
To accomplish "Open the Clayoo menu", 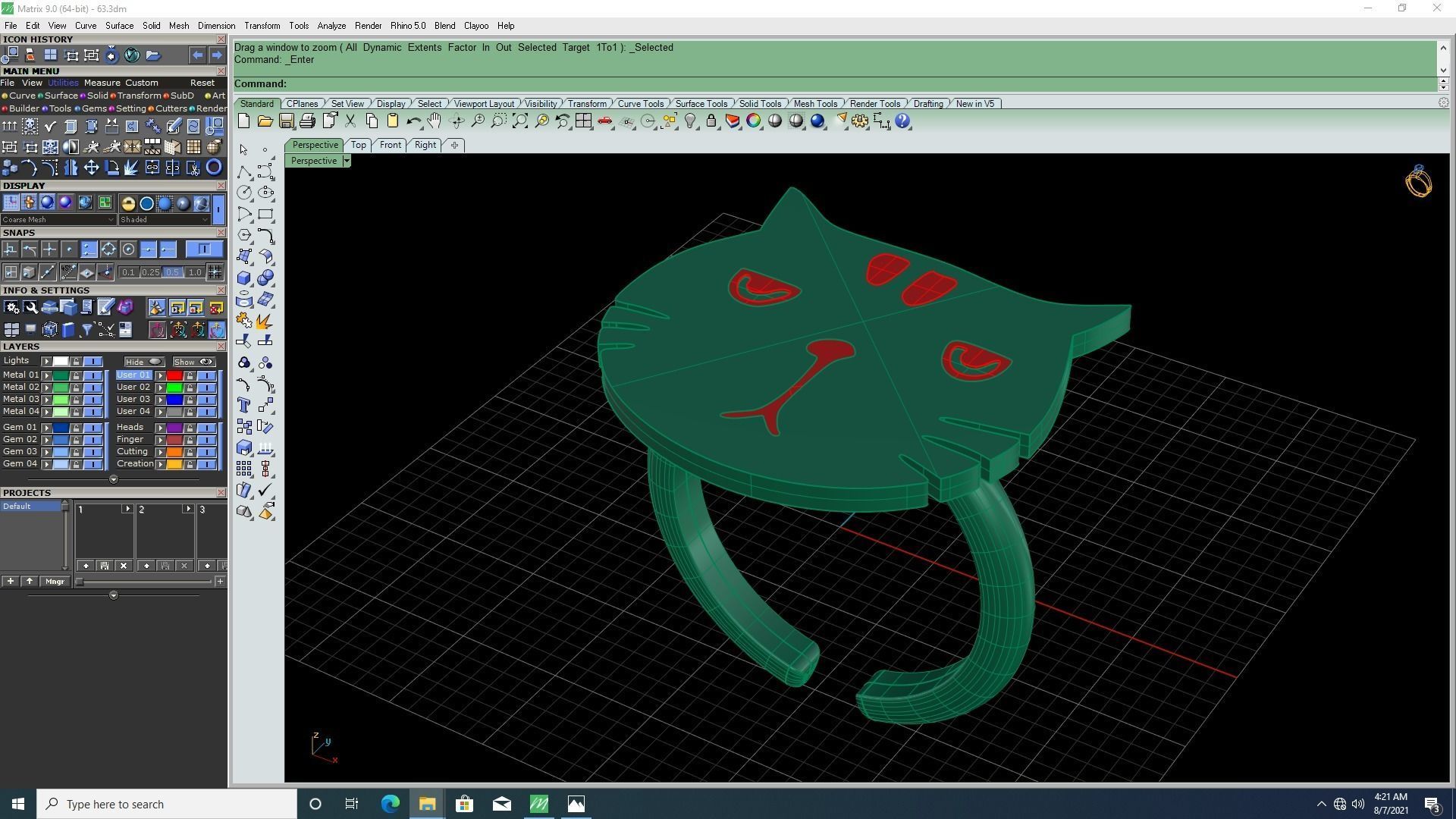I will pyautogui.click(x=475, y=26).
